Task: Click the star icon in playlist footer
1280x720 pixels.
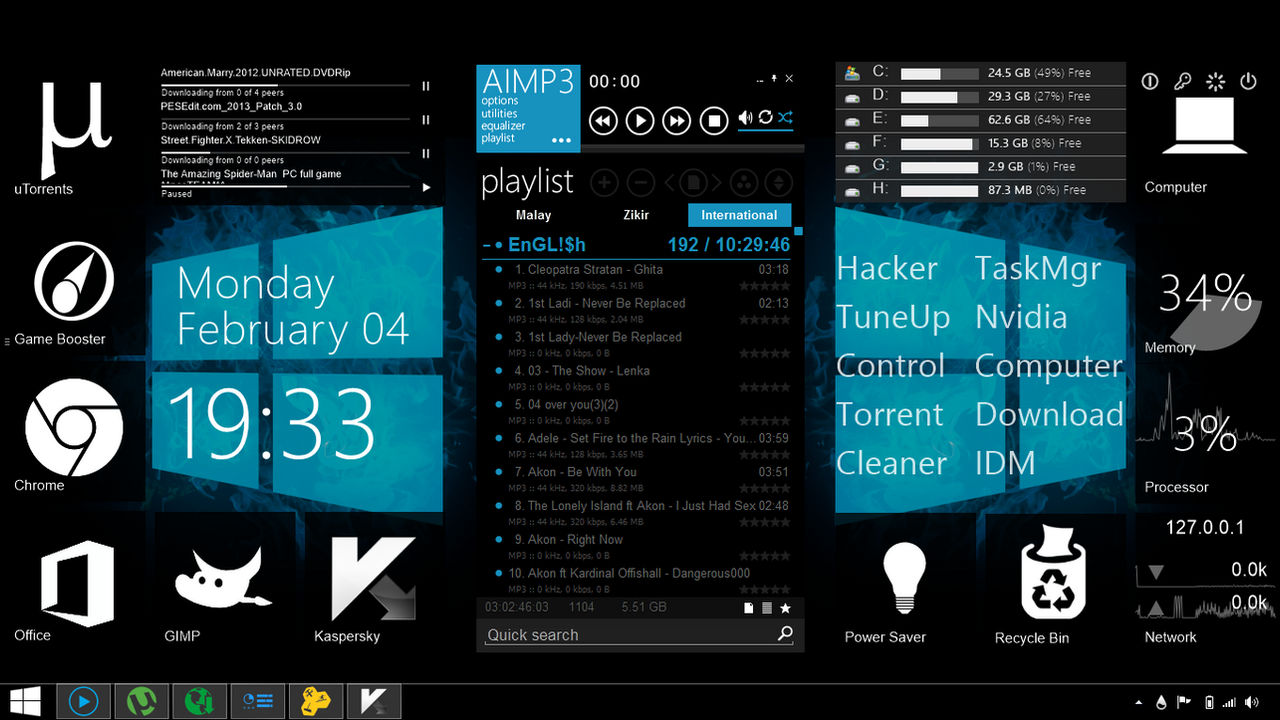Action: (x=785, y=608)
